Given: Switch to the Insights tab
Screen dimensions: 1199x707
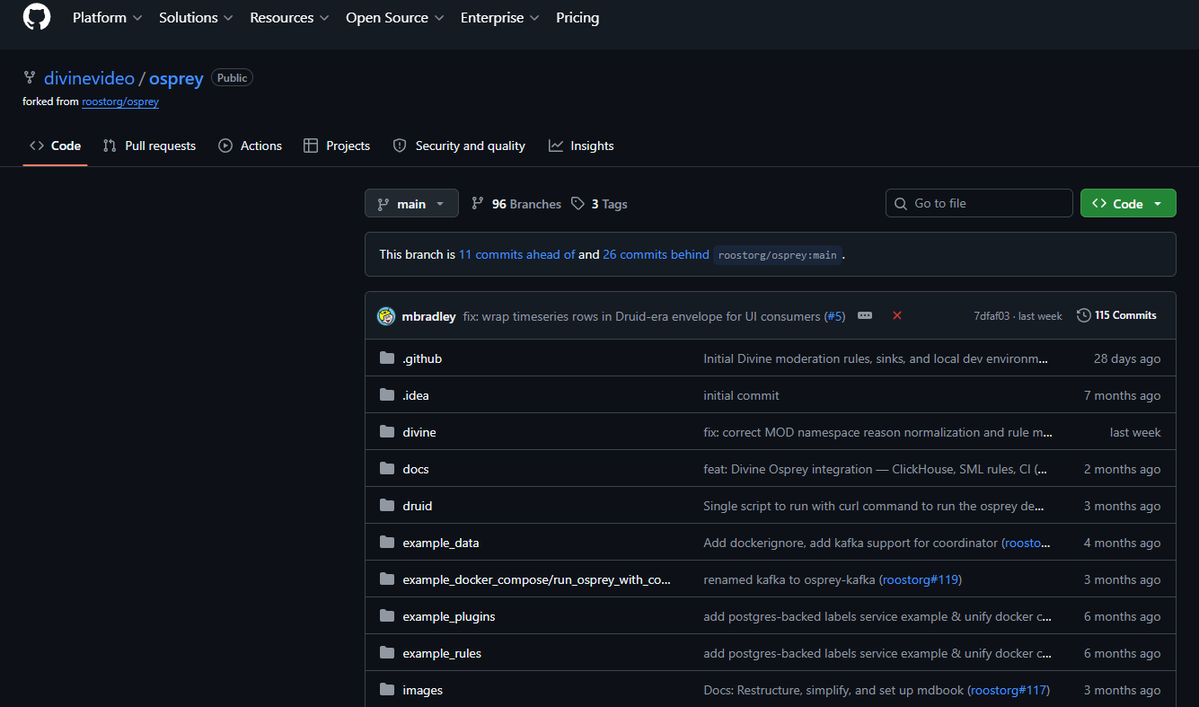Looking at the screenshot, I should 581,145.
